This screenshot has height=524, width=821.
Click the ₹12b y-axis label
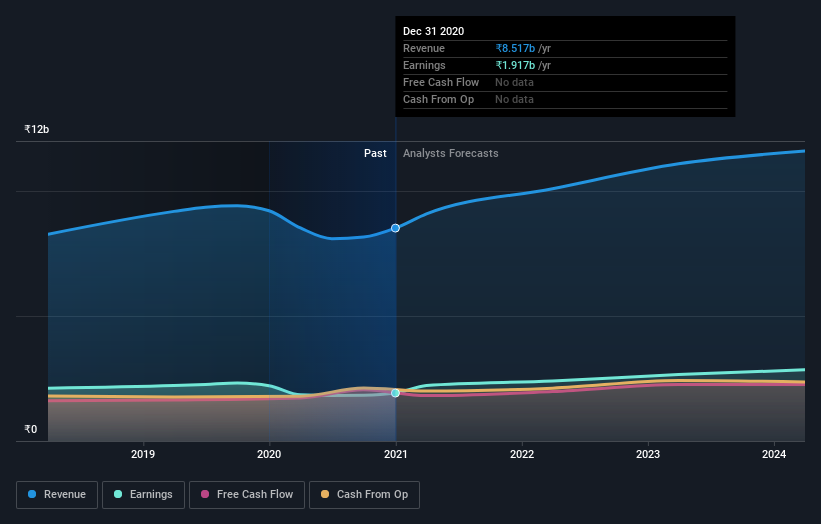[37, 129]
